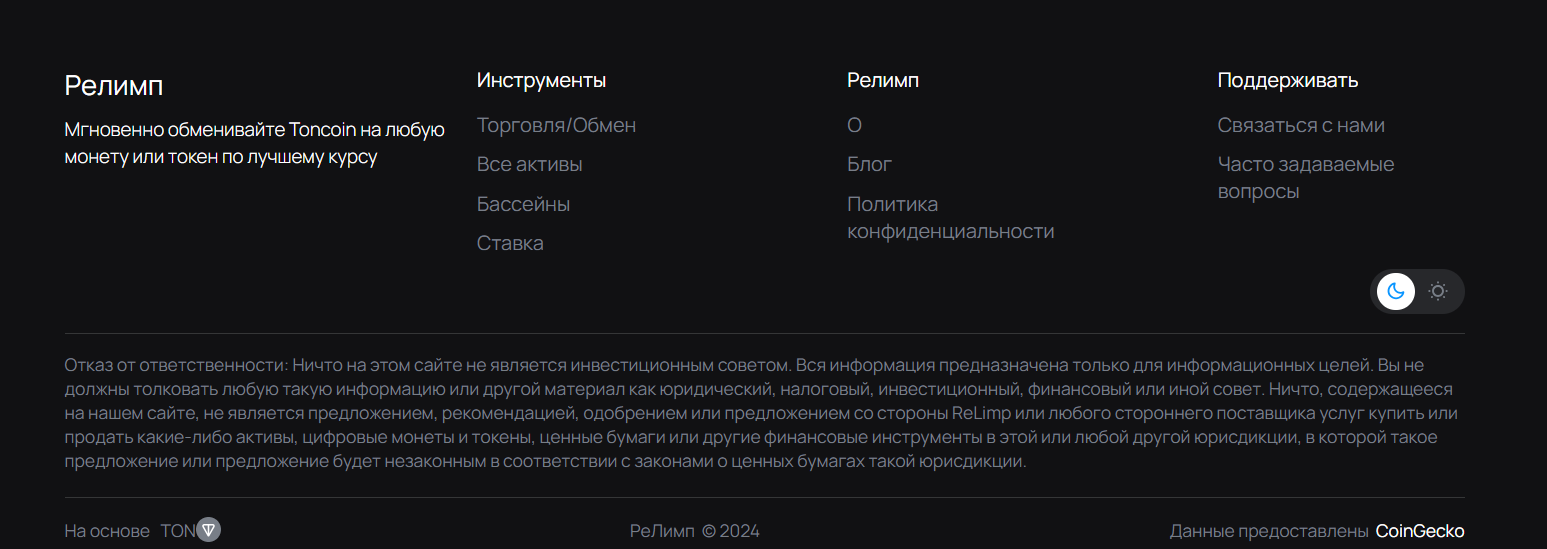
Task: Open Политика конфиденциальности link
Action: point(950,218)
